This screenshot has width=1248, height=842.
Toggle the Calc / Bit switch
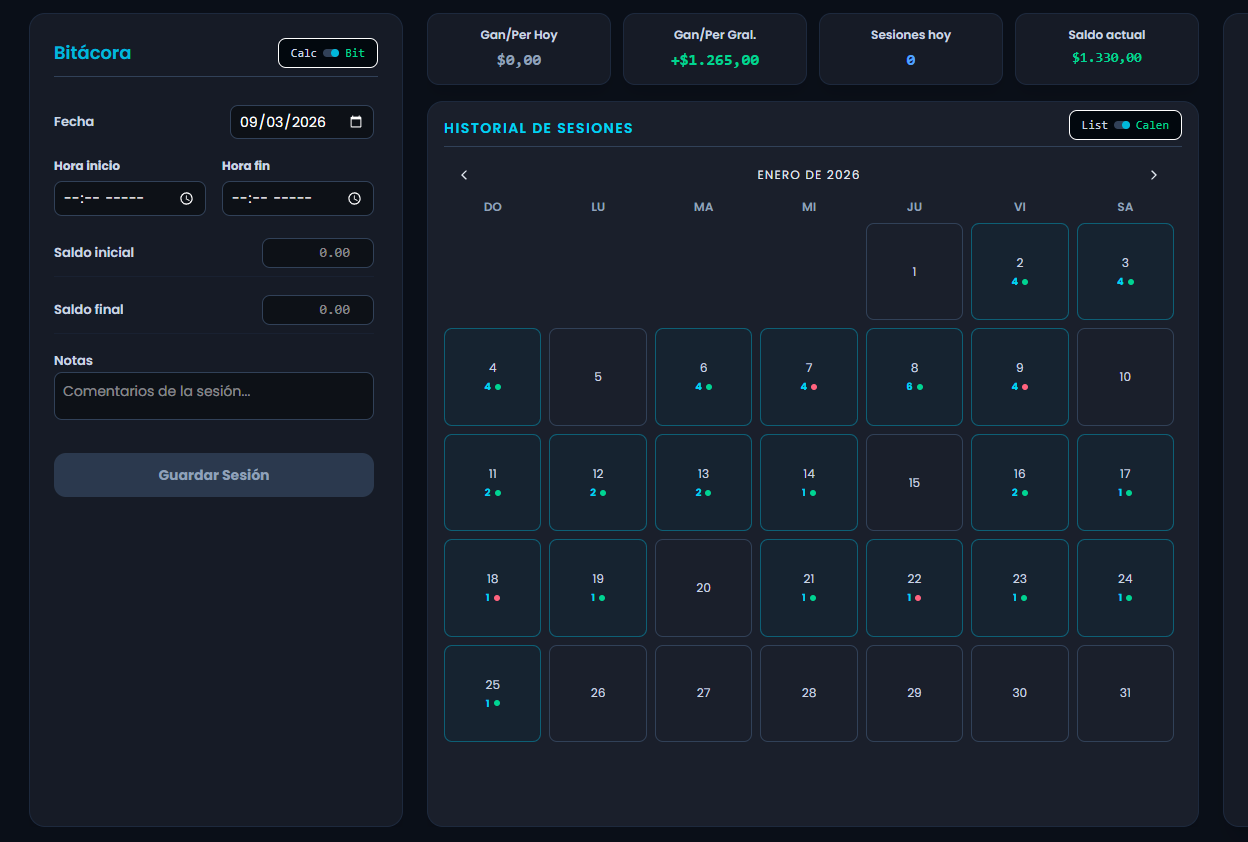pos(328,53)
